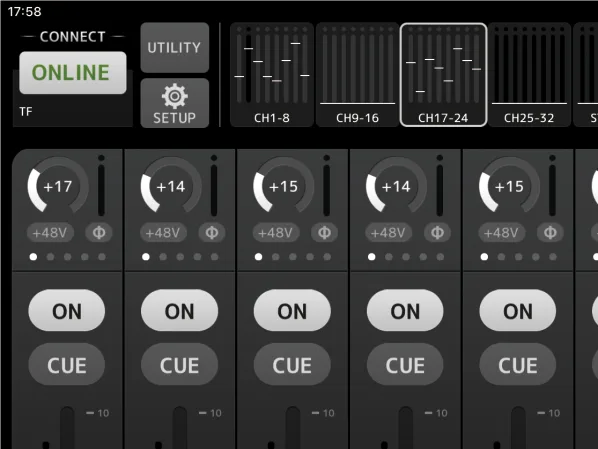The height and width of the screenshot is (449, 598).
Task: Toggle phase invert Φ on fourth channel
Action: 437,233
